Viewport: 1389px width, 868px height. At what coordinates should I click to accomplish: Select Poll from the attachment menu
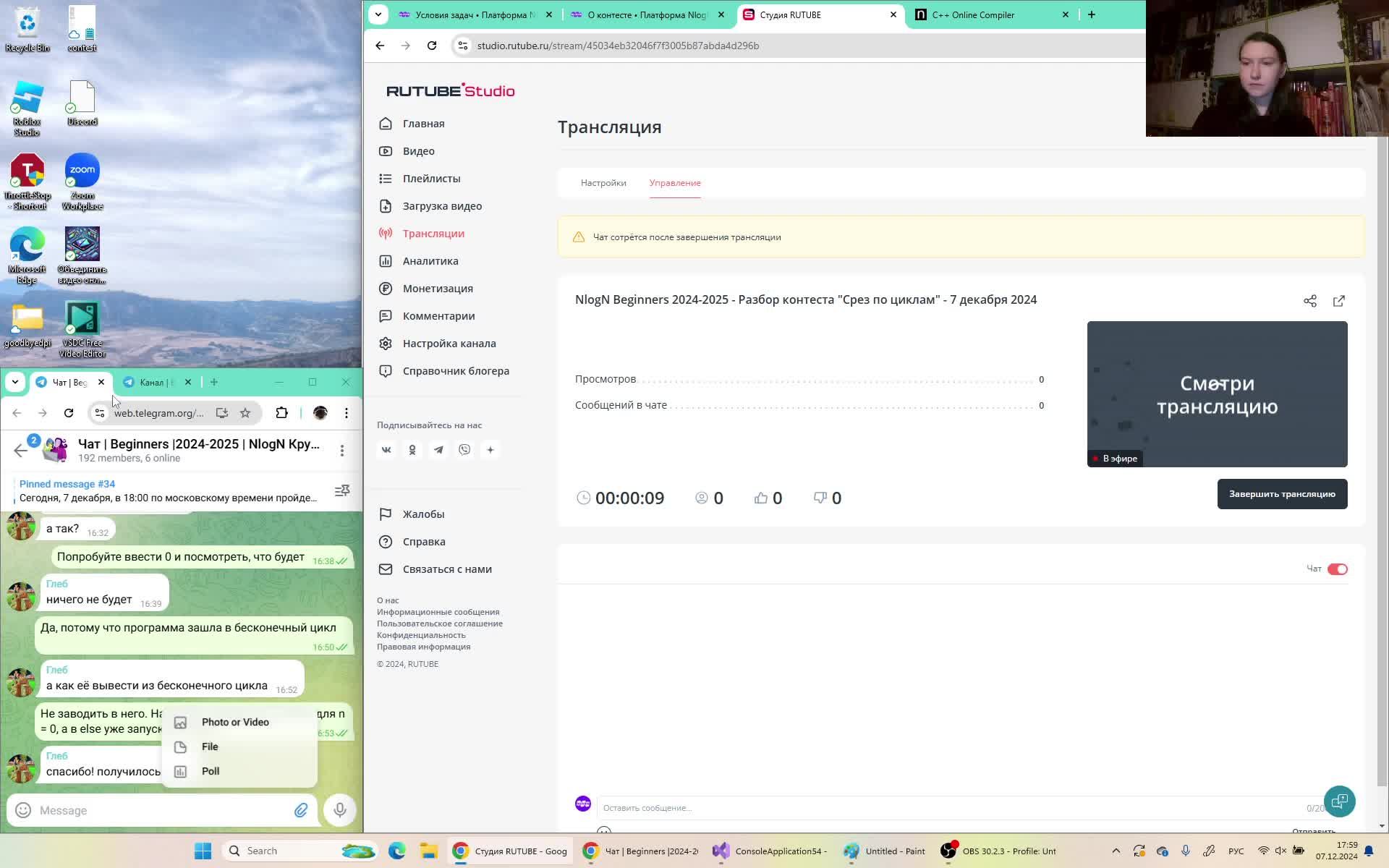pos(211,771)
